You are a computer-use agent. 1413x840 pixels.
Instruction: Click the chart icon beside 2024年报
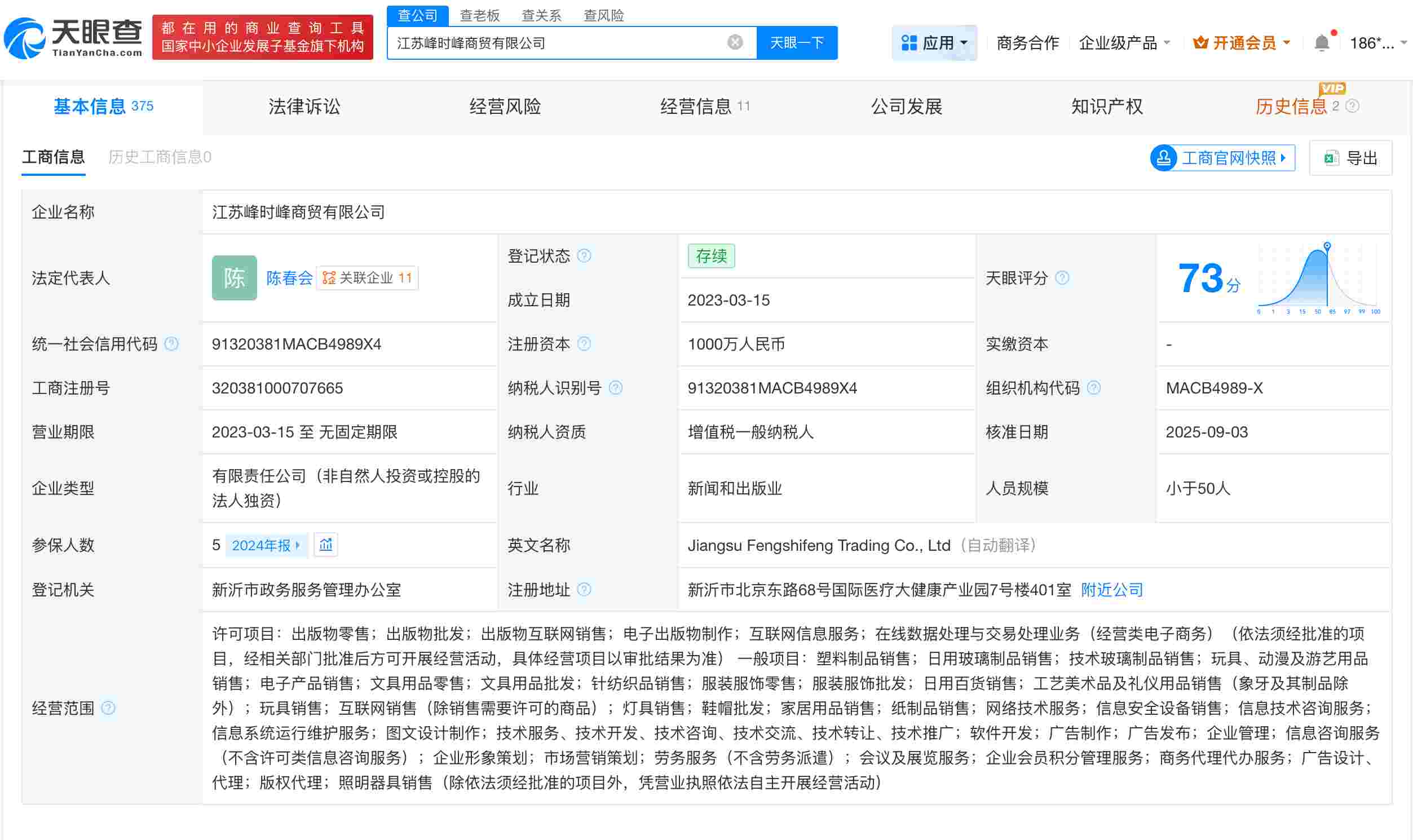point(325,545)
